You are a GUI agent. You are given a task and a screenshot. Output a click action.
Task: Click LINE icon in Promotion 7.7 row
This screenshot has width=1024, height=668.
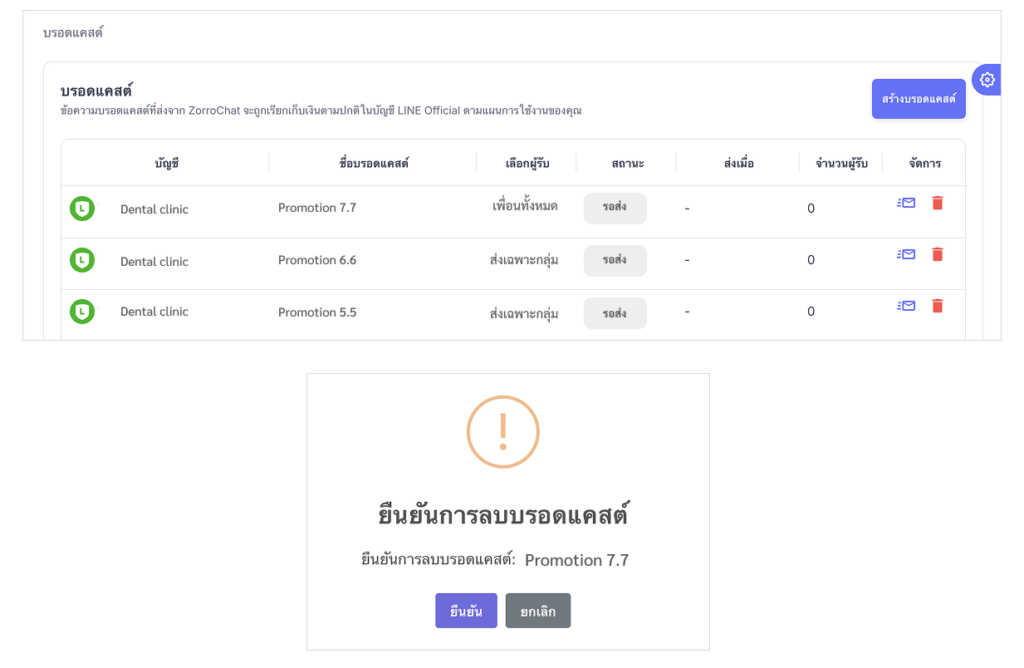tap(82, 208)
